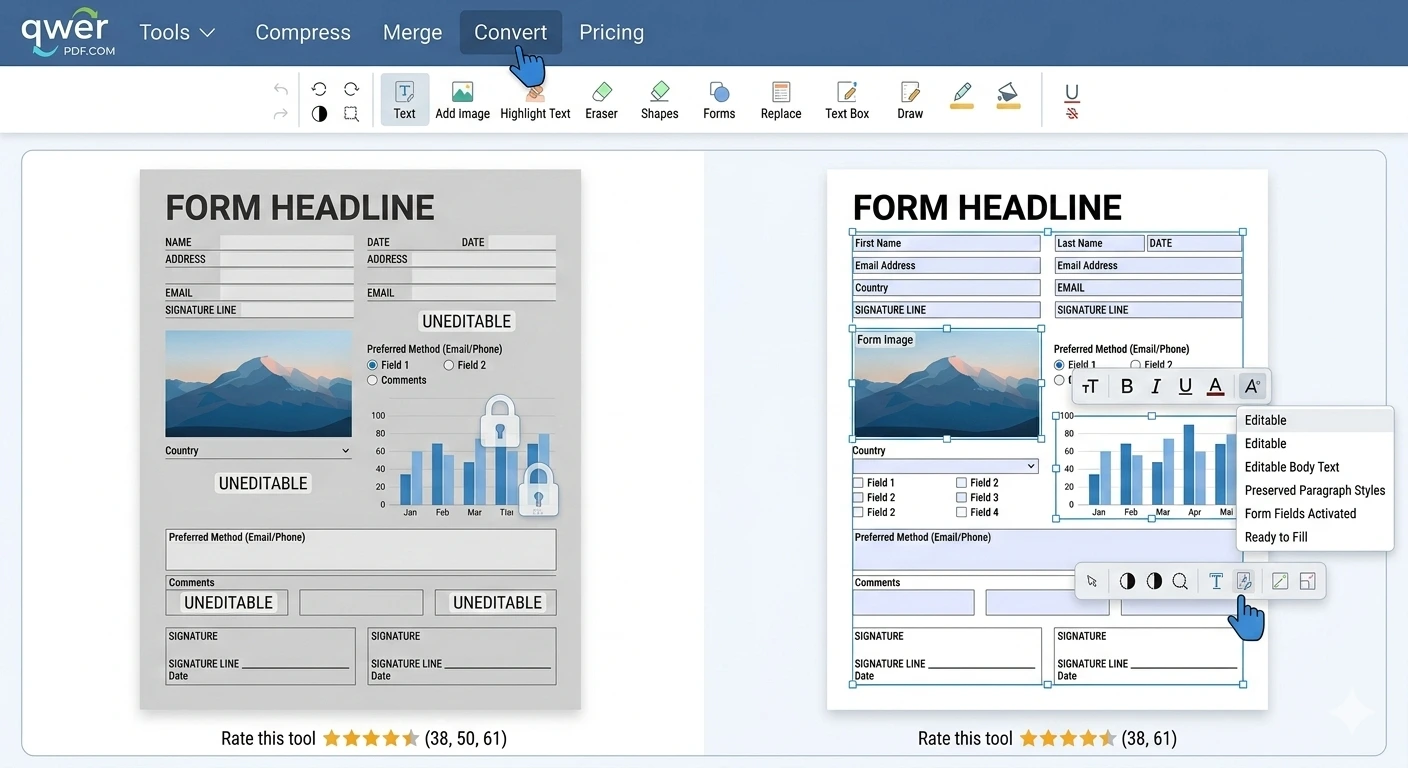Select Comments radio in the gray left document

(x=373, y=380)
